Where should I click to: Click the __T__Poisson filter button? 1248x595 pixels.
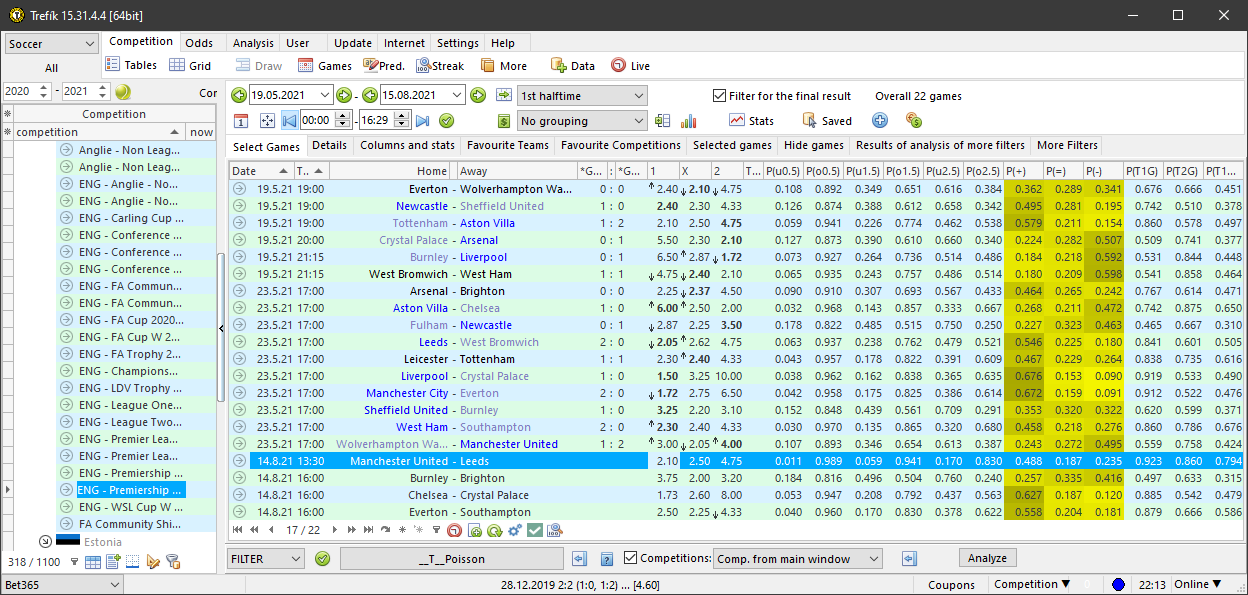(451, 559)
